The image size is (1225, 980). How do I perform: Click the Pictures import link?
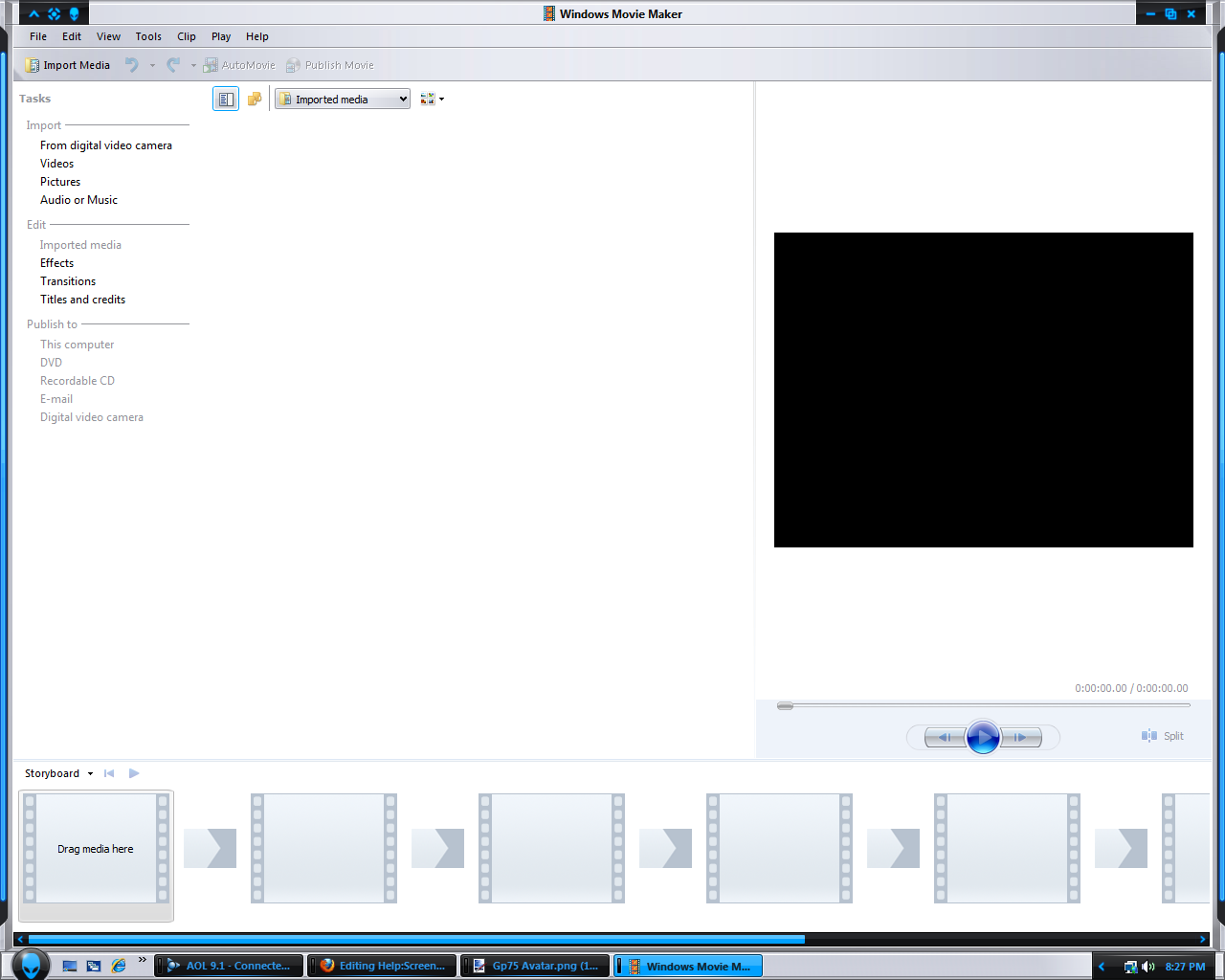click(60, 182)
